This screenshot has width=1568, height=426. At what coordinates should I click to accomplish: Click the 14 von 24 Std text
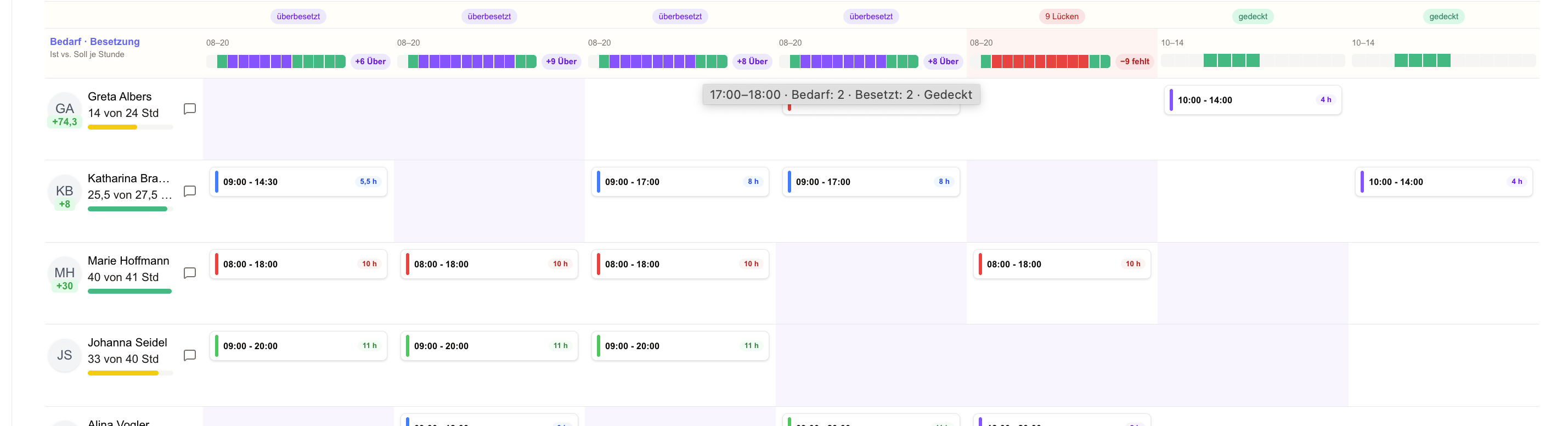point(123,113)
